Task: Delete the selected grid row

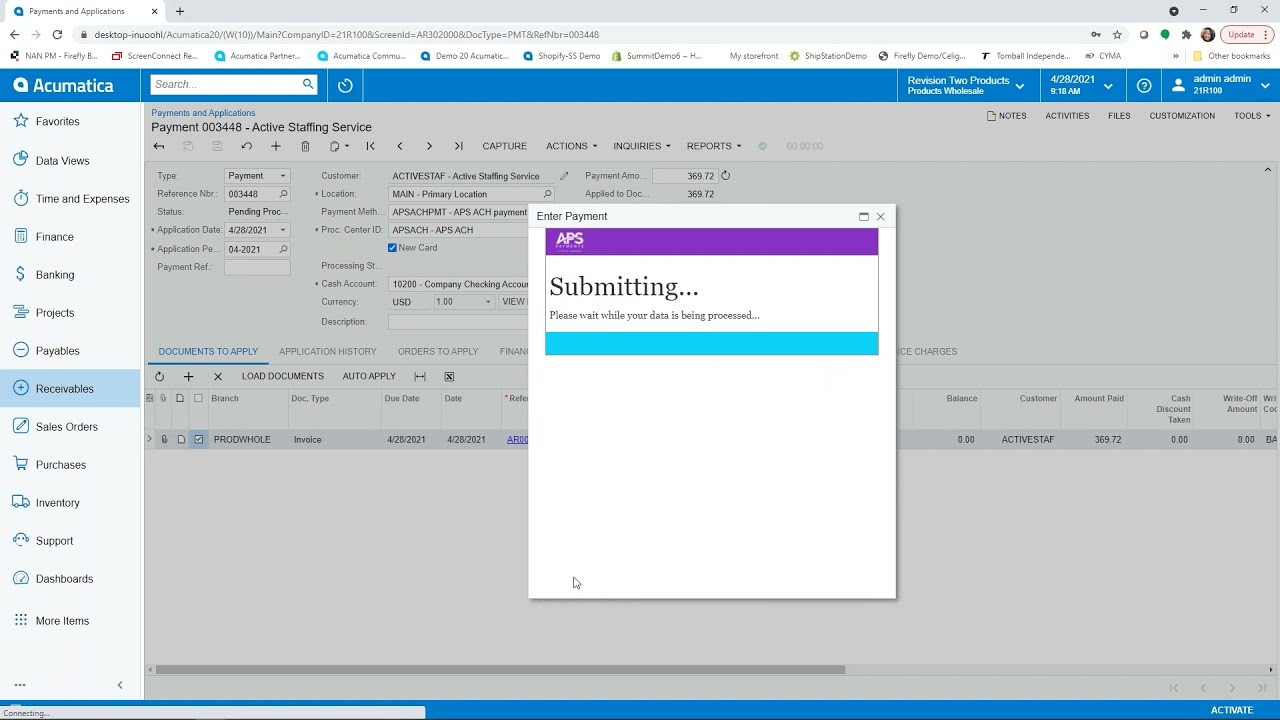Action: pos(217,376)
